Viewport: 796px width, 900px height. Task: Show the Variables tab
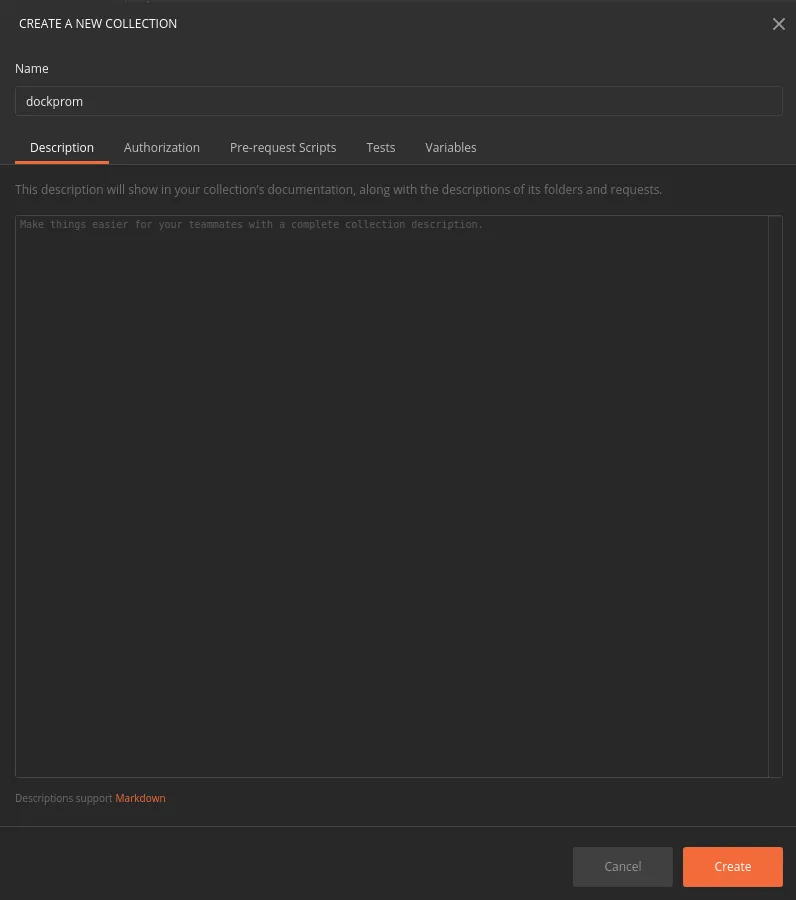450,147
